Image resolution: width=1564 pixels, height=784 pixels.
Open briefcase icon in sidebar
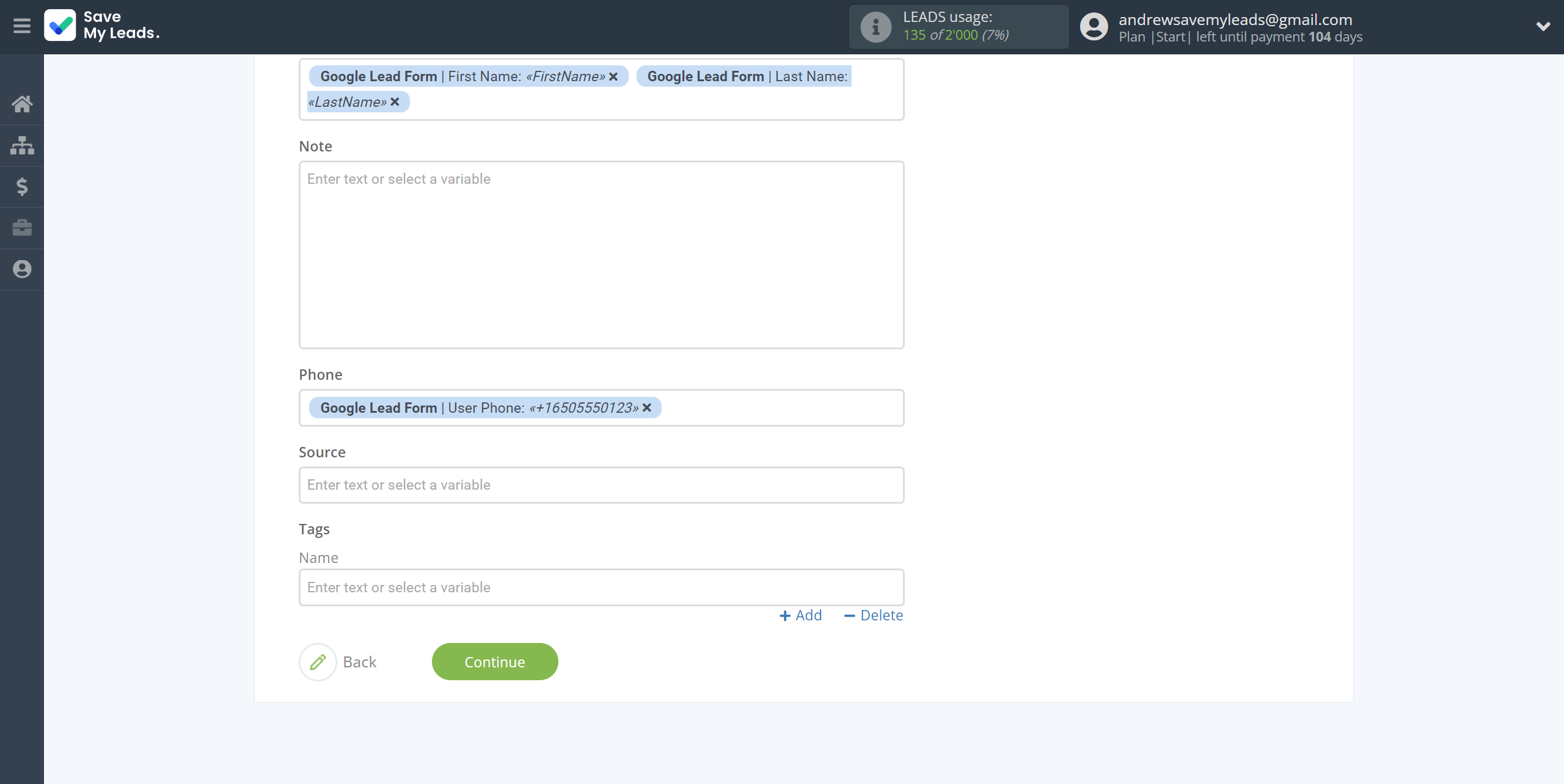pos(22,228)
